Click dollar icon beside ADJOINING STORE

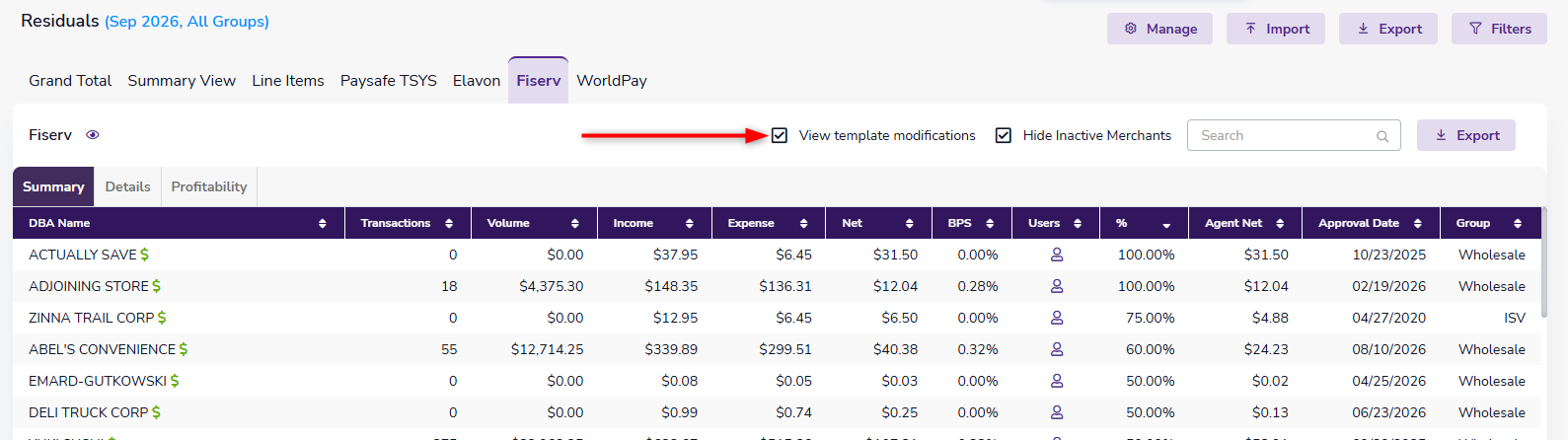click(157, 286)
